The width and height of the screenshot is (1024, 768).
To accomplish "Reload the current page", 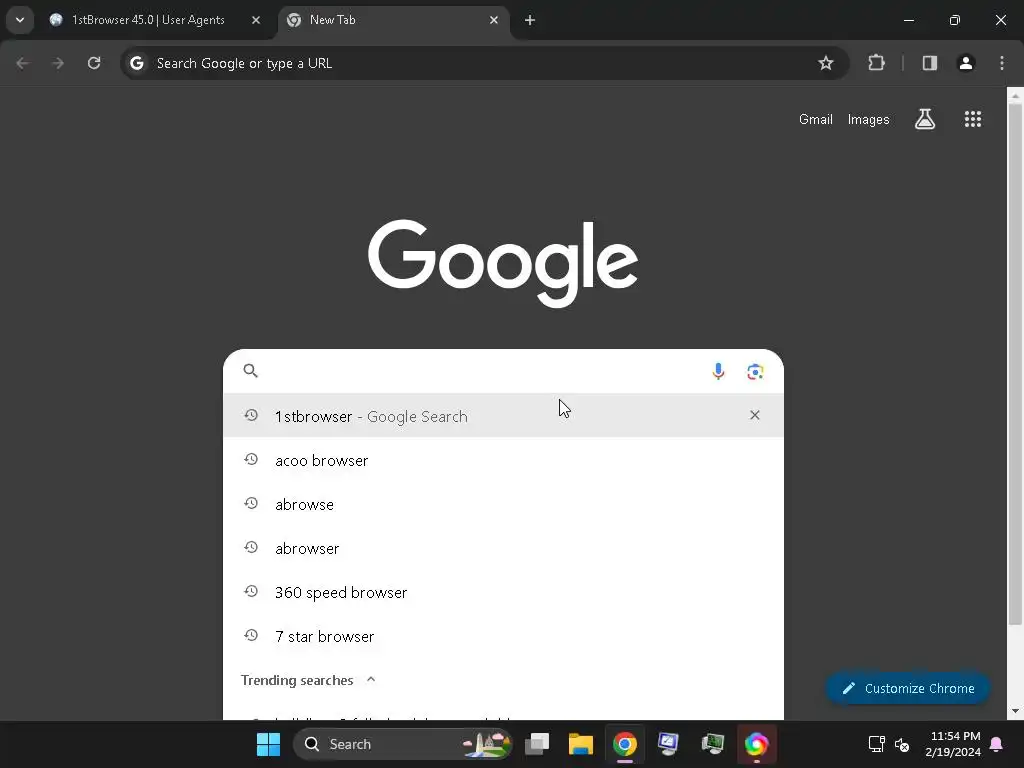I will (x=94, y=63).
